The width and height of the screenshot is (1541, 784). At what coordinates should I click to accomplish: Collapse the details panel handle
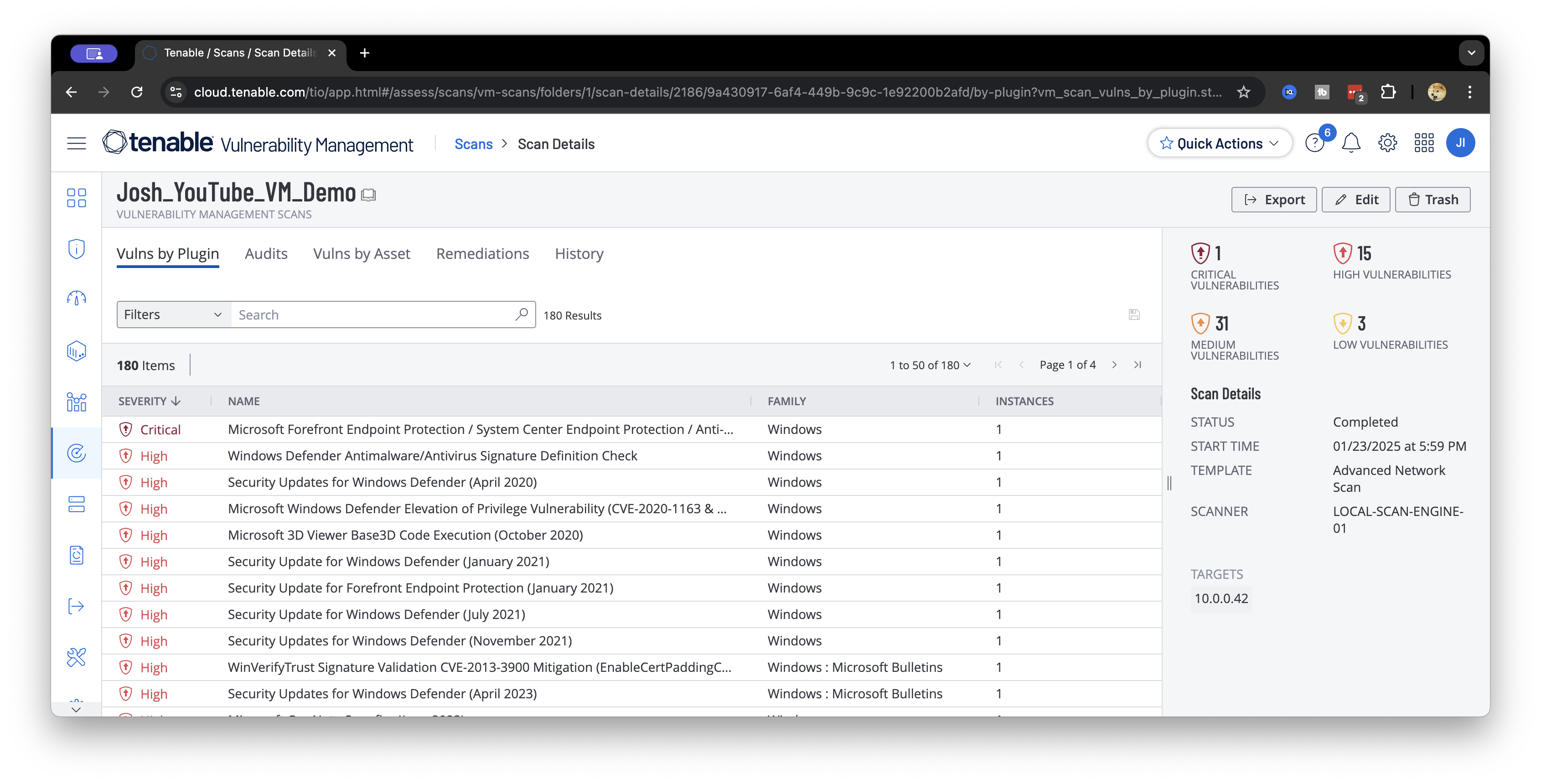(1169, 483)
